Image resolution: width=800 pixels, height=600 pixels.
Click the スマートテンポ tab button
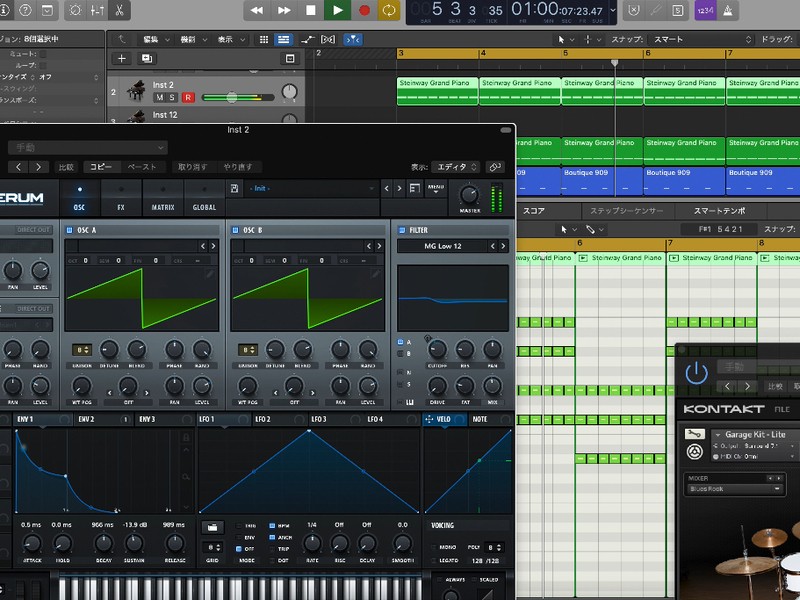point(719,211)
